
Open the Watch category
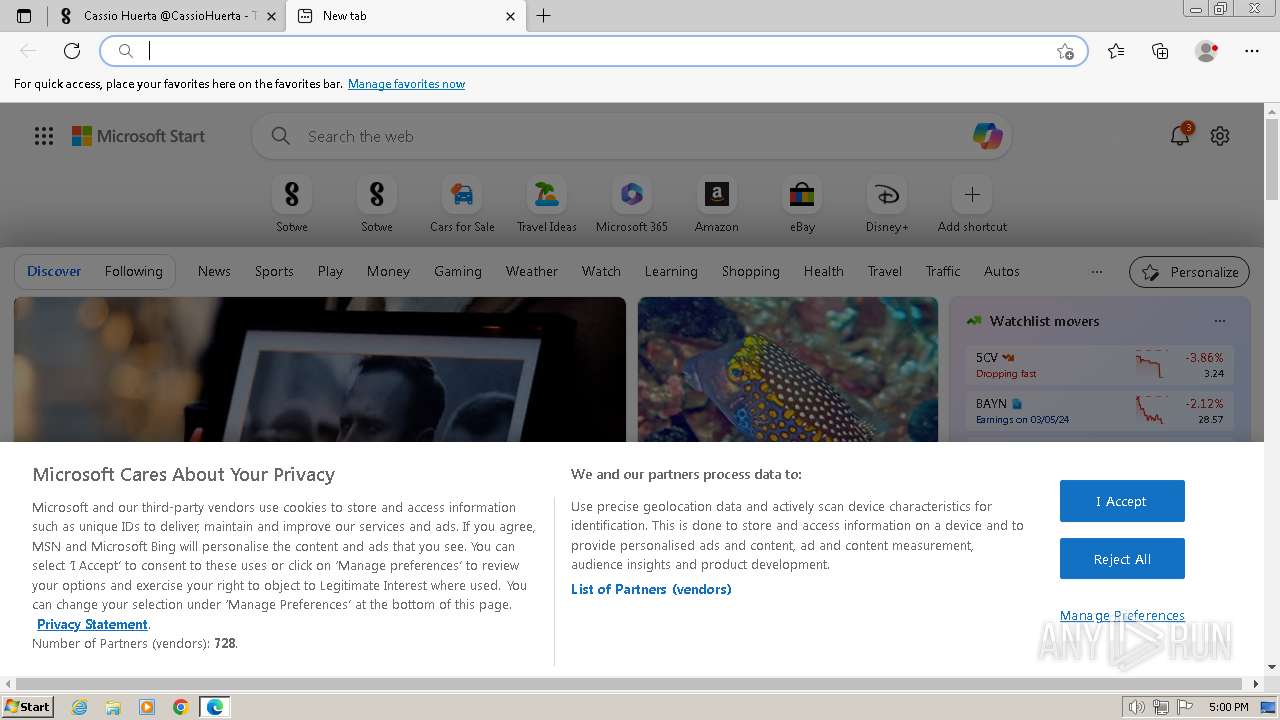pyautogui.click(x=601, y=271)
